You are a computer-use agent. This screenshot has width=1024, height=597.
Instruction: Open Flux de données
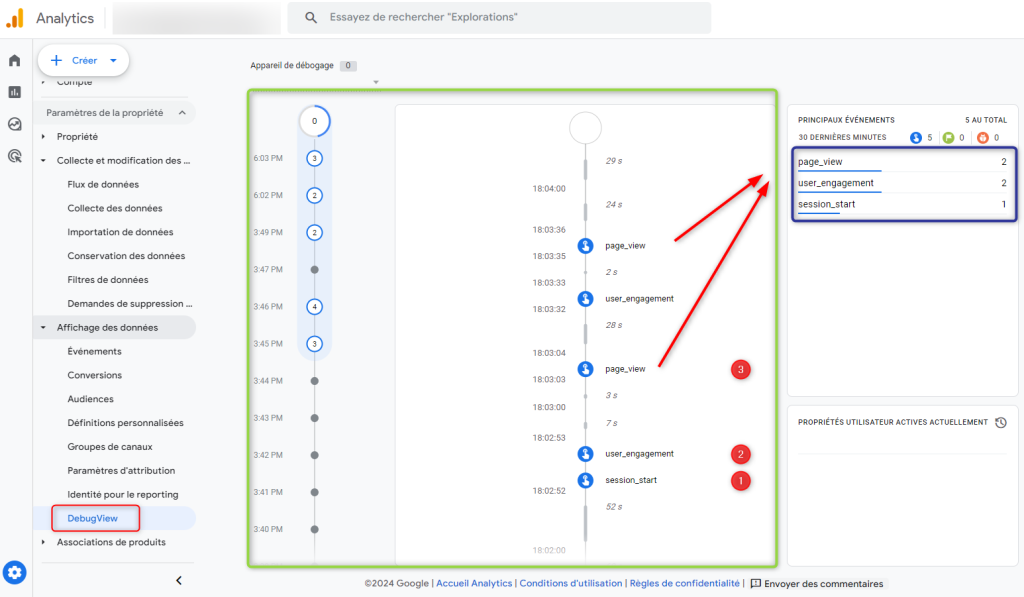(103, 184)
